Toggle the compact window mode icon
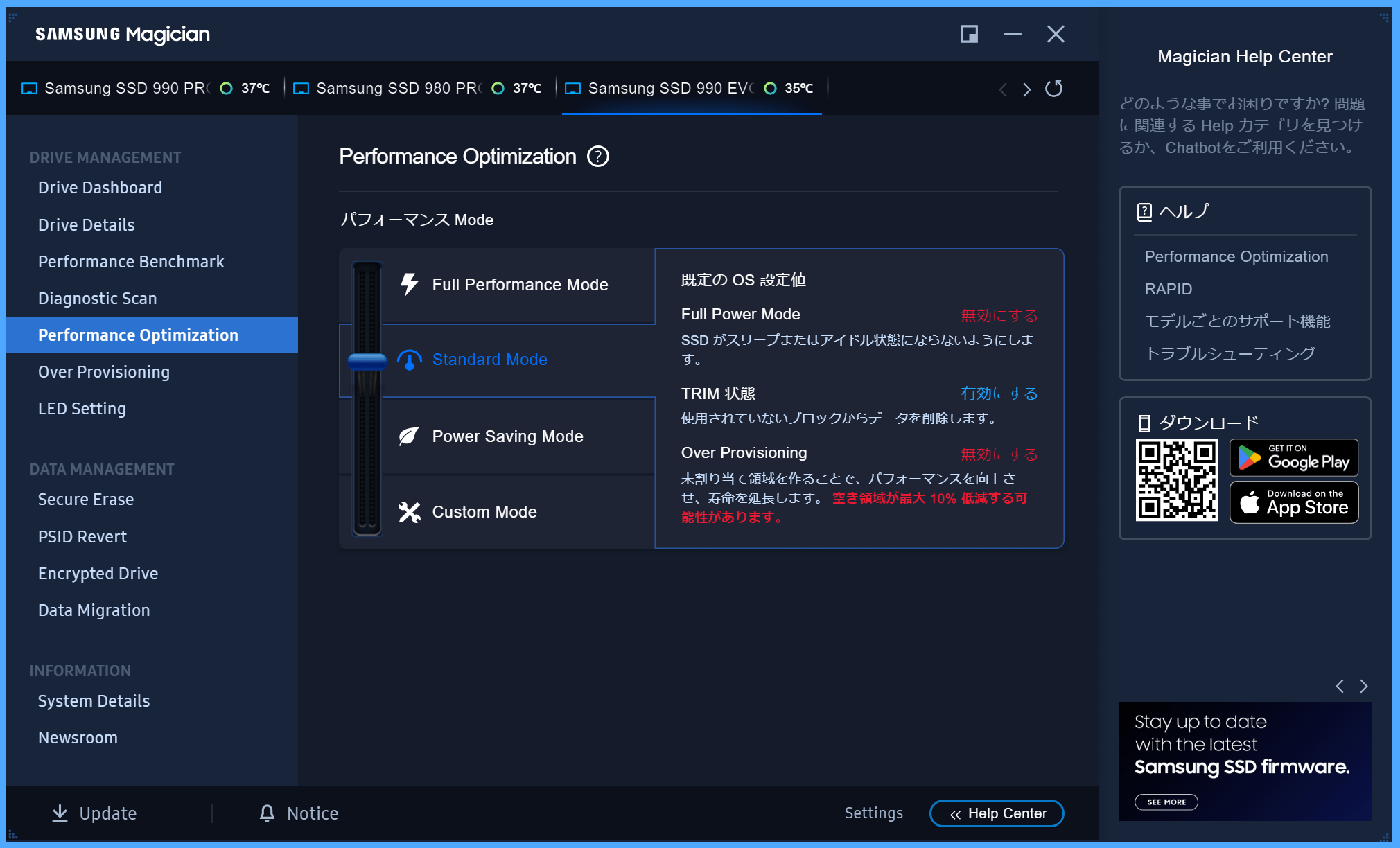The image size is (1400, 848). click(969, 34)
